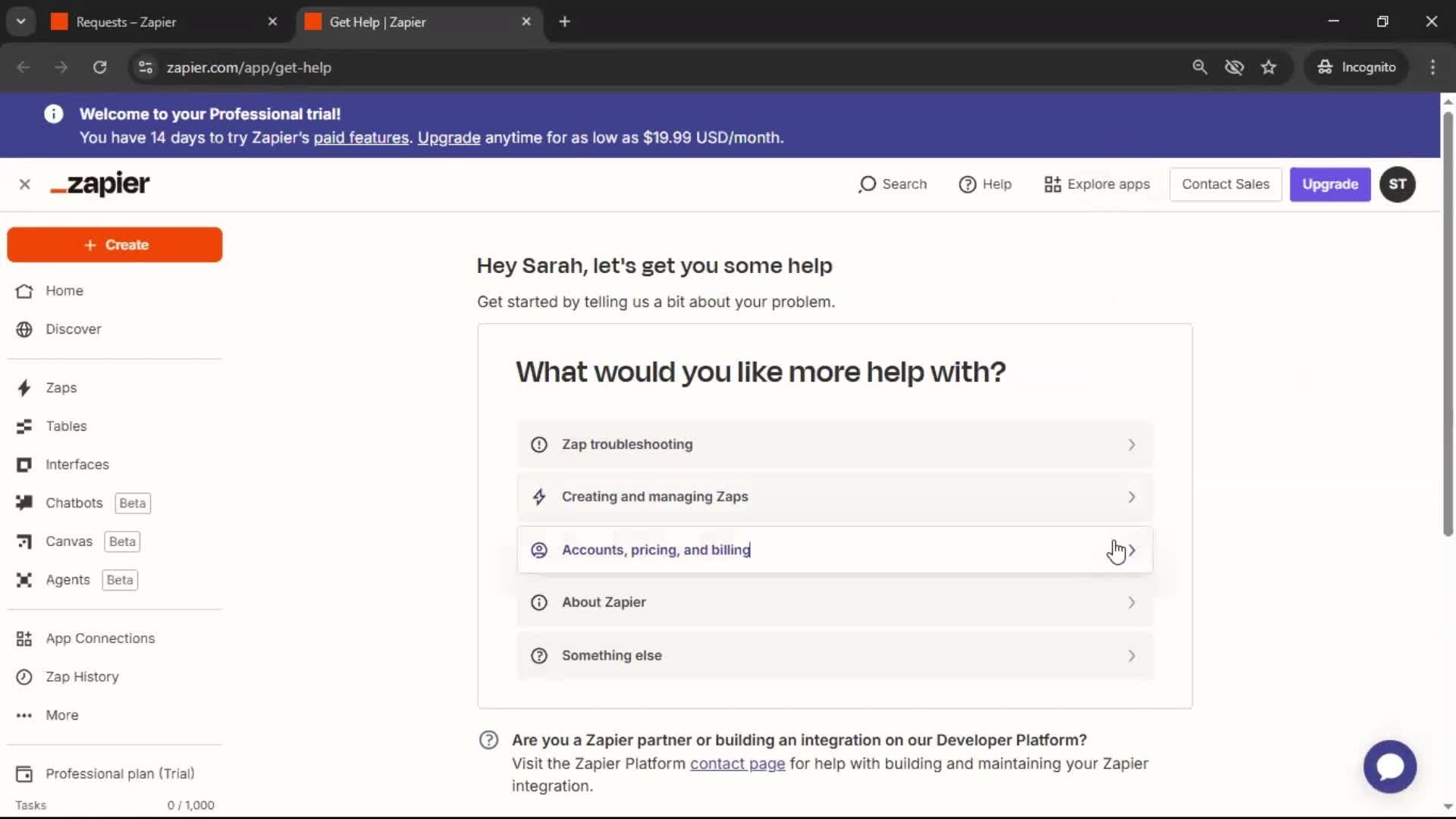Viewport: 1456px width, 819px height.
Task: Click the Zap troubleshooting alert icon
Action: tap(538, 444)
